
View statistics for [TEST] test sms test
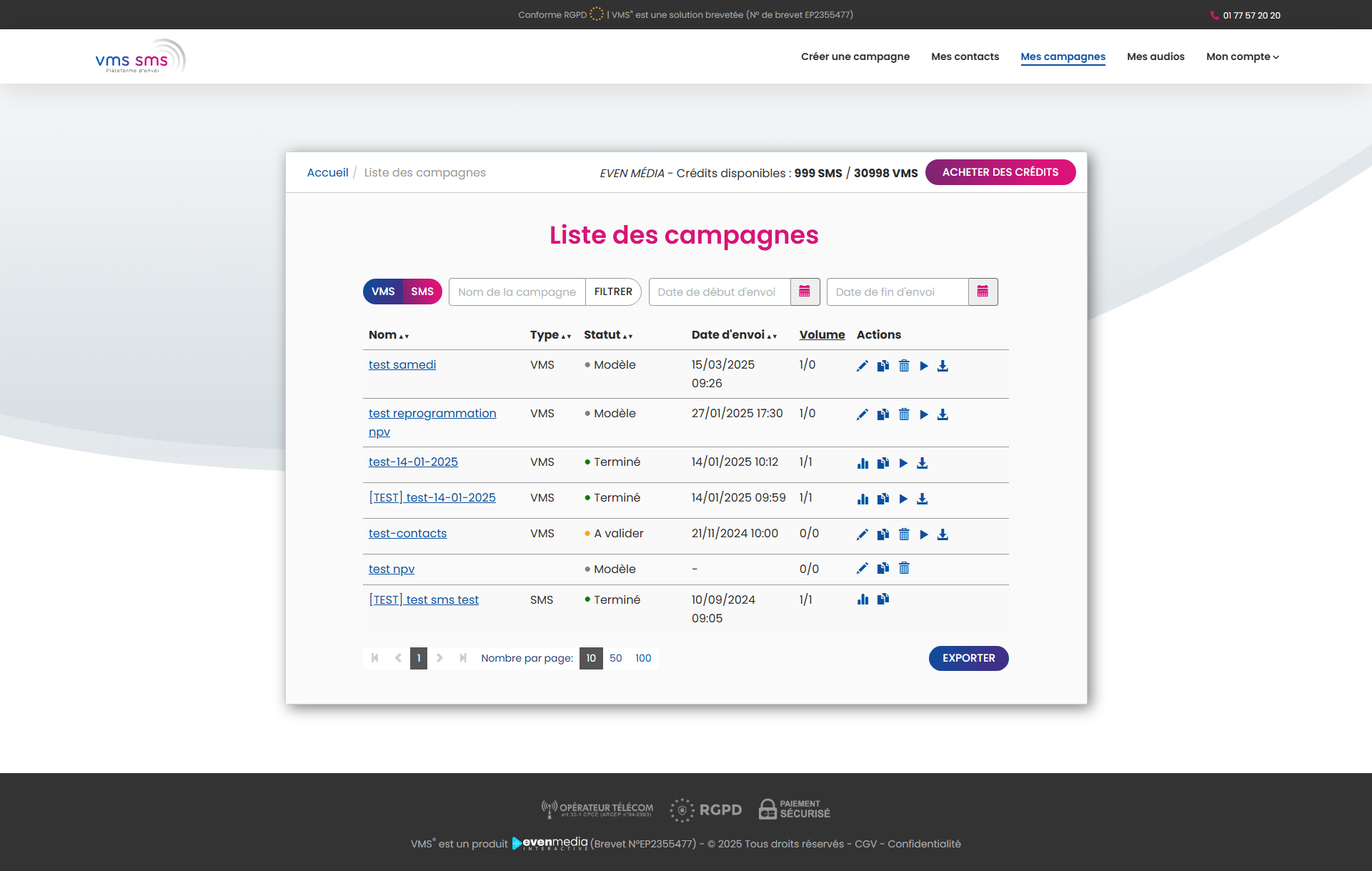tap(863, 599)
